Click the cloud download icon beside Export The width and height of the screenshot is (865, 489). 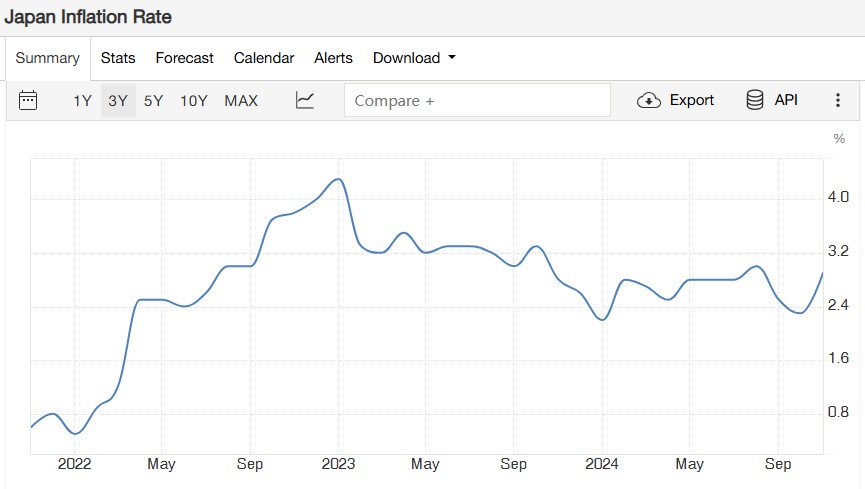click(x=649, y=100)
